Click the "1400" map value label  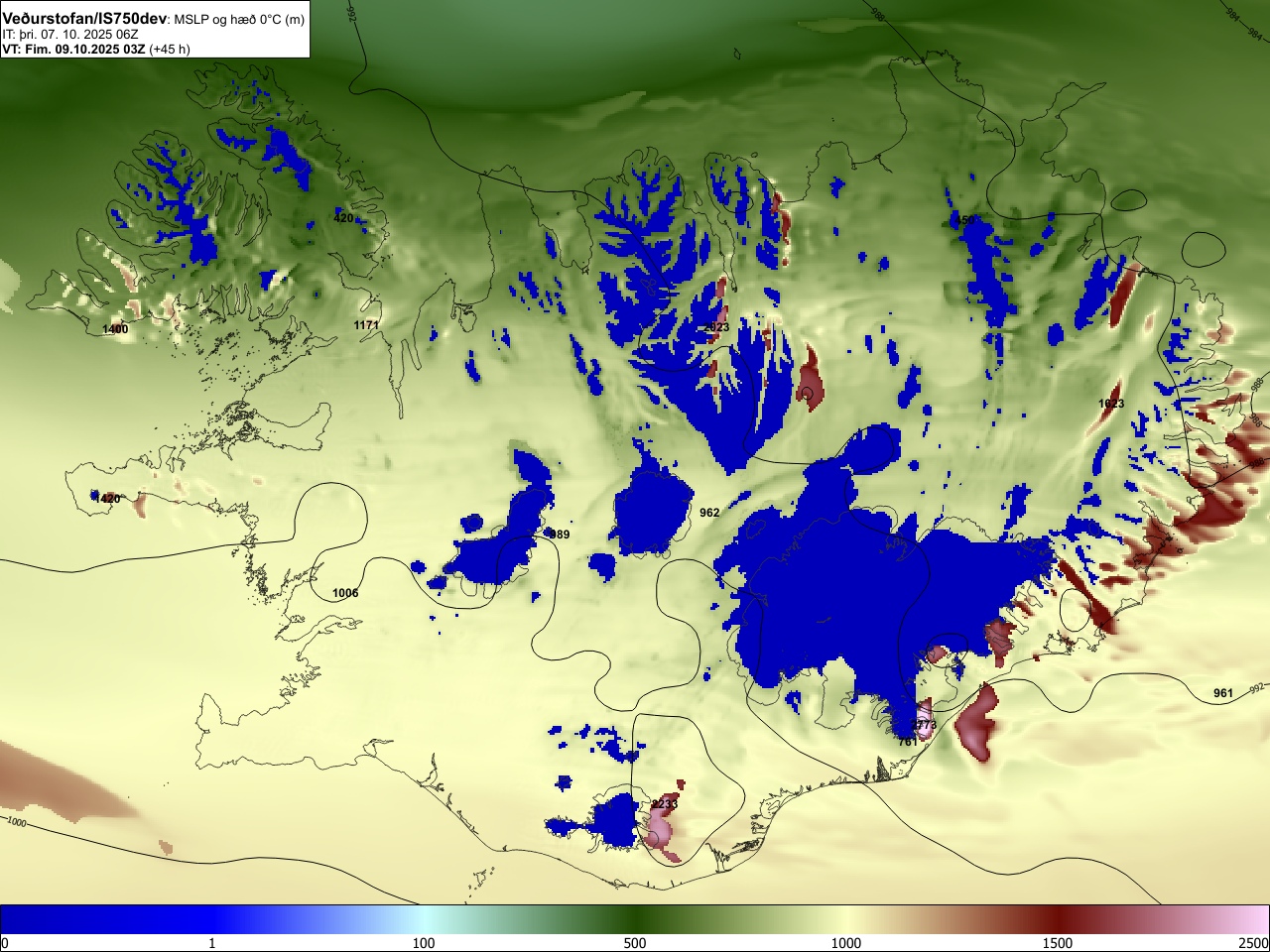coord(115,329)
